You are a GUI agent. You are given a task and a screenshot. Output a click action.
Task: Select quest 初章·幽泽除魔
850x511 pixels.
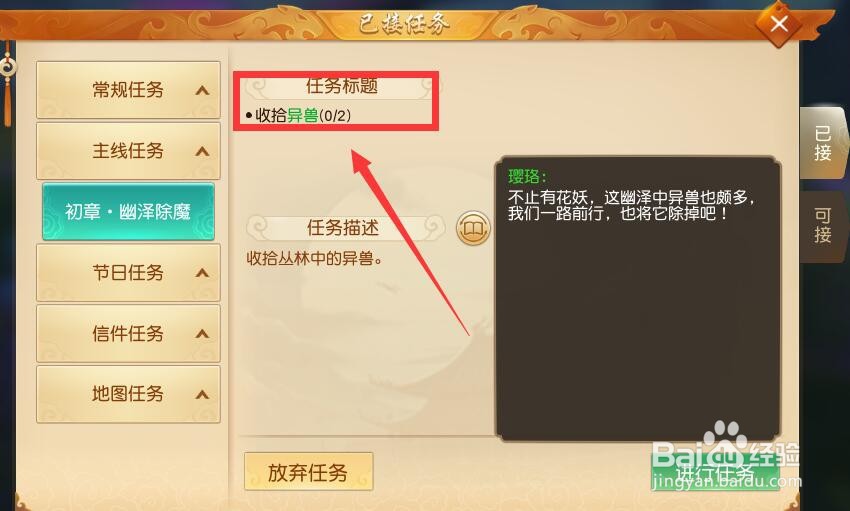(x=128, y=211)
